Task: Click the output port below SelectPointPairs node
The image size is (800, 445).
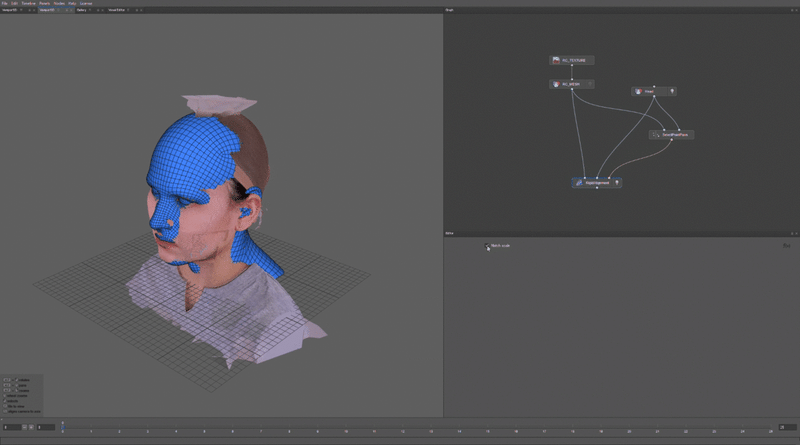Action: (671, 140)
